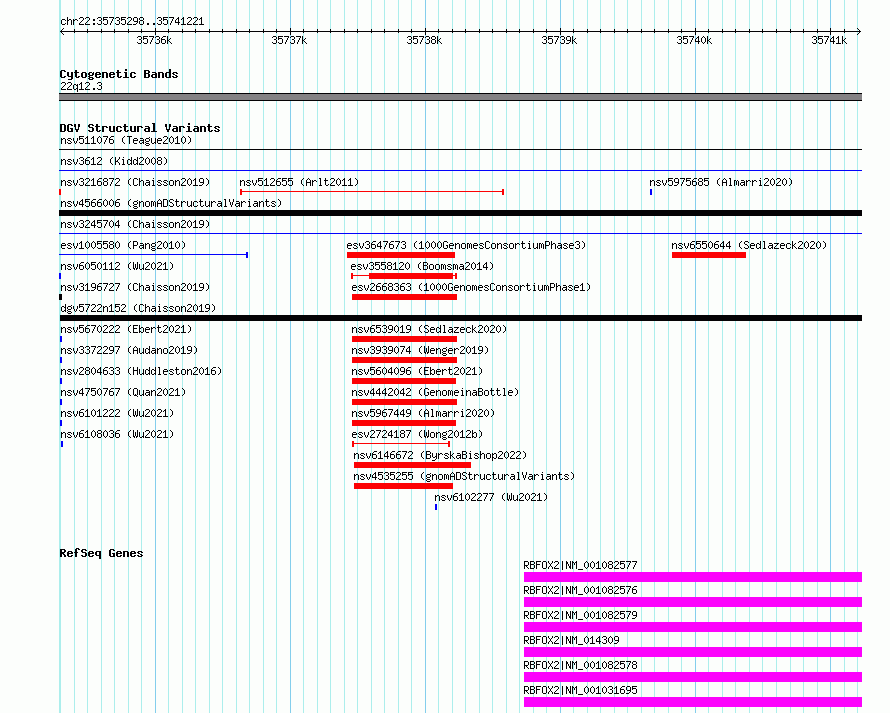Select nsv4535255 gnomADStructuralVariants label
Image resolution: width=890 pixels, height=713 pixels.
click(464, 476)
